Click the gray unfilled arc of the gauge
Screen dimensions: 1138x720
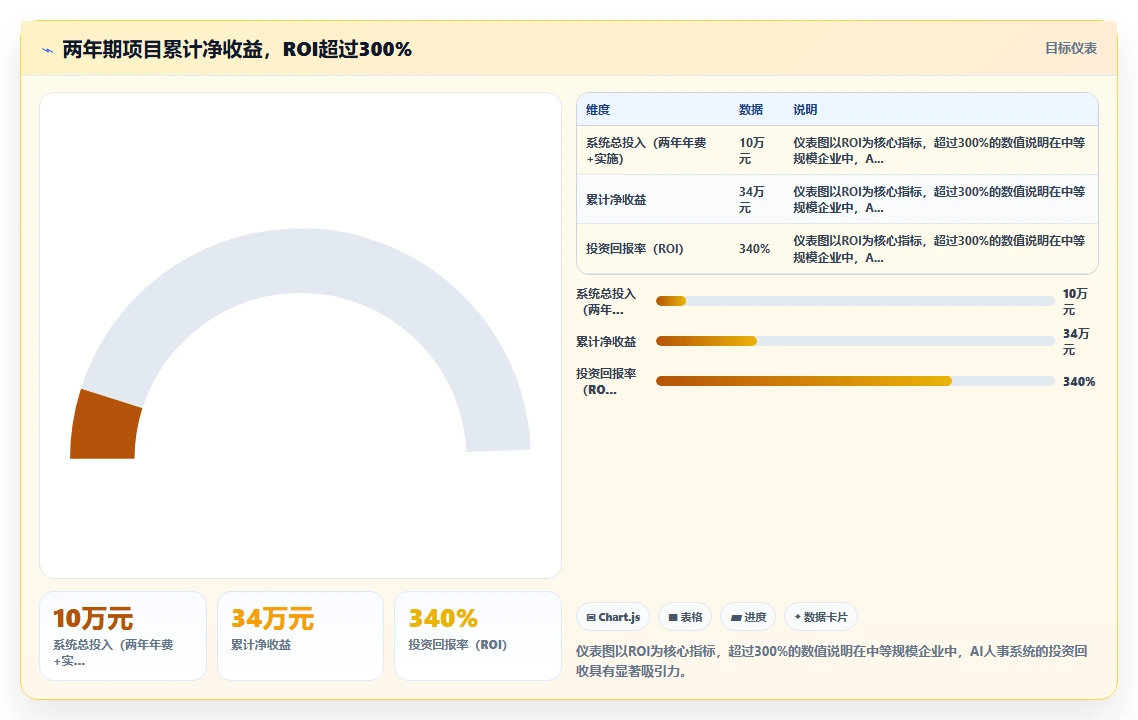[x=305, y=260]
